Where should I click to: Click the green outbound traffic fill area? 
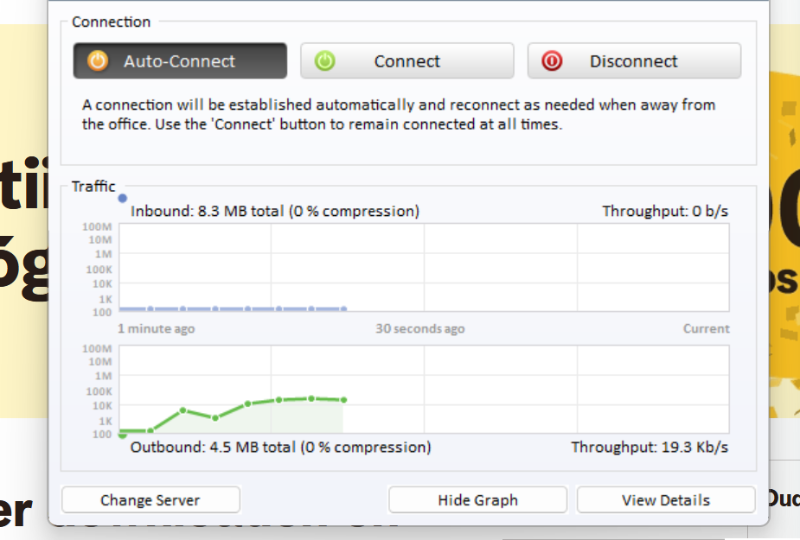[280, 418]
